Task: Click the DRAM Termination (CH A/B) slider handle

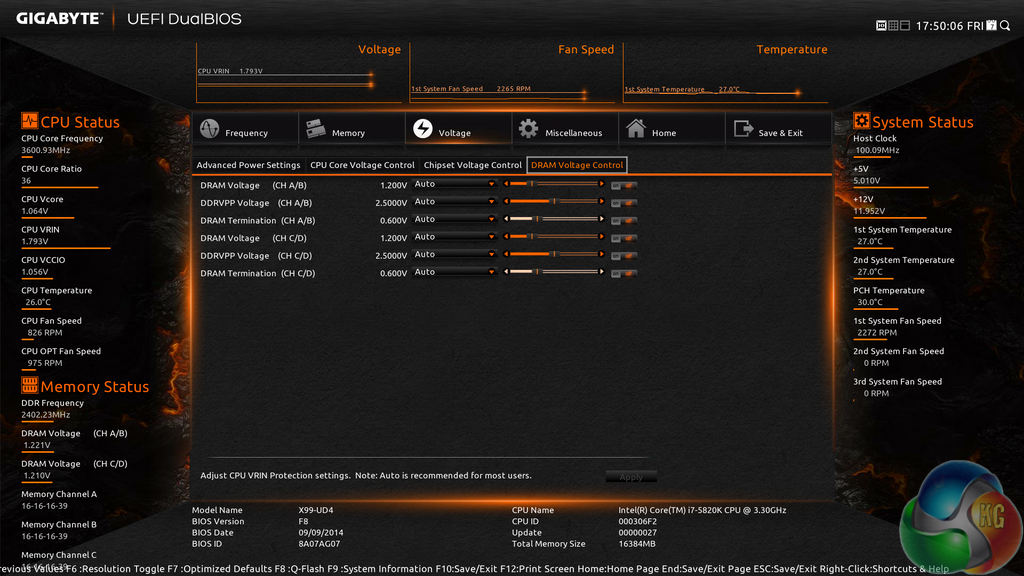Action: (x=537, y=219)
